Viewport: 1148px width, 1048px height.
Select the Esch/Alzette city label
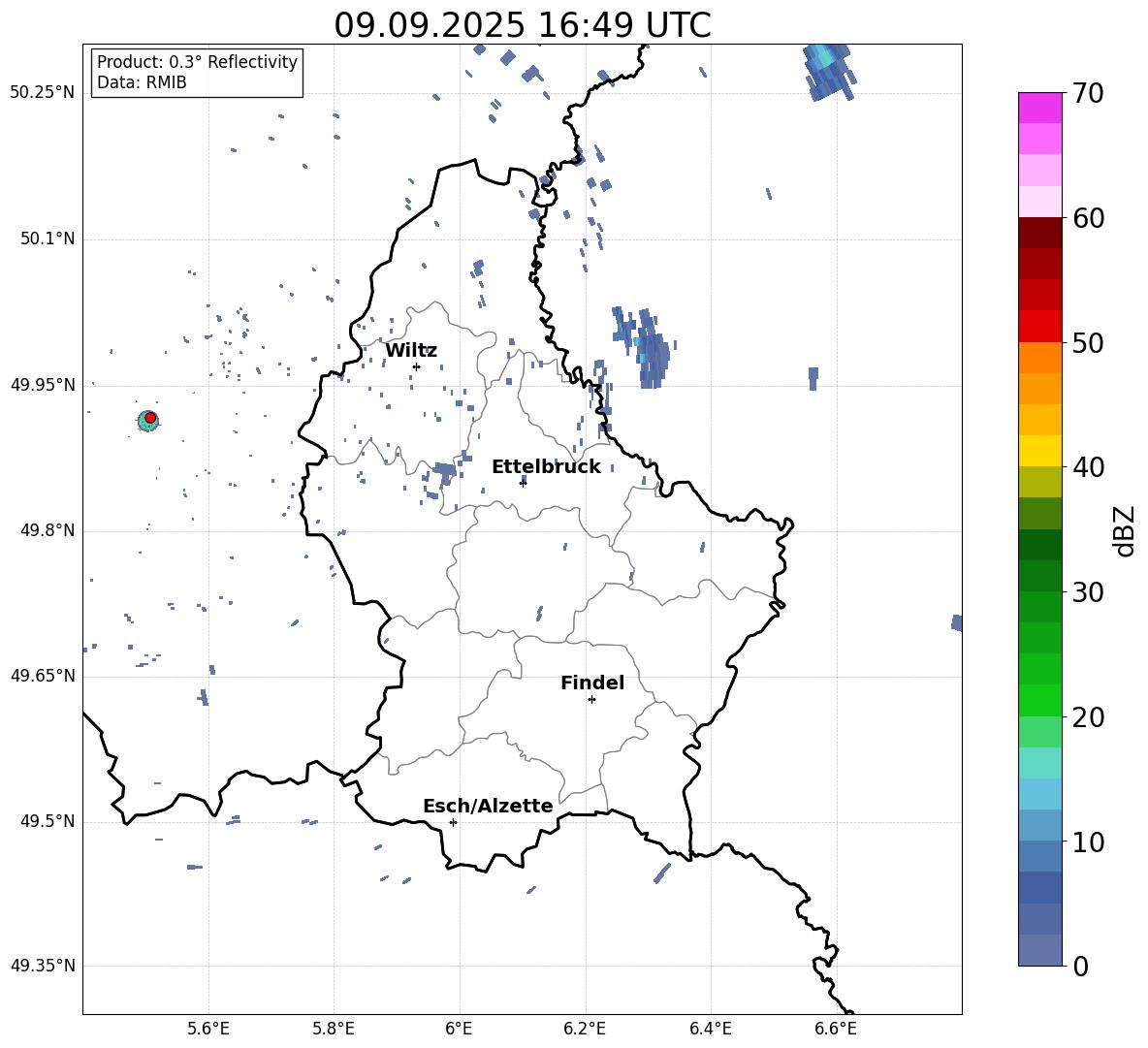coord(488,806)
